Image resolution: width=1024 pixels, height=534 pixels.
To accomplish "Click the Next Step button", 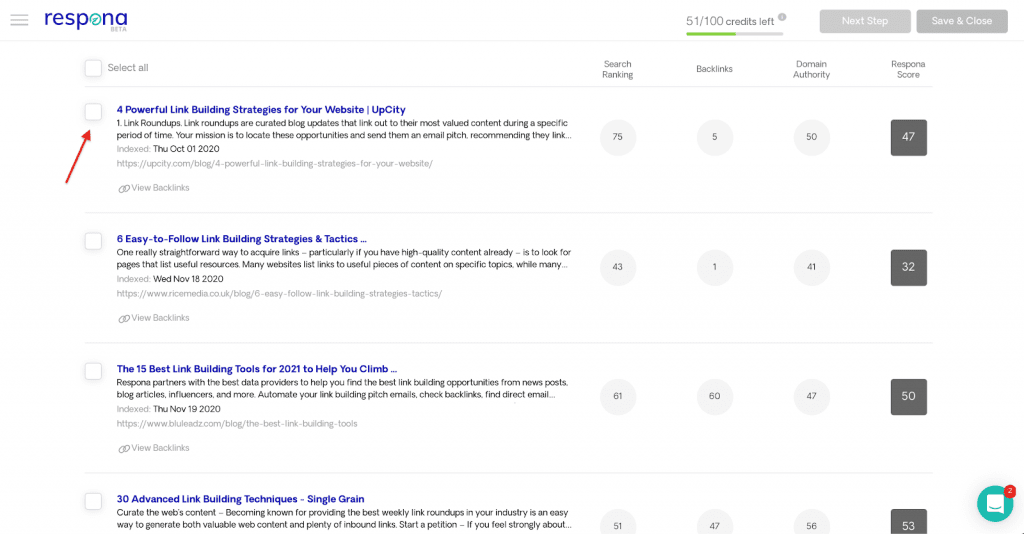I will (864, 21).
